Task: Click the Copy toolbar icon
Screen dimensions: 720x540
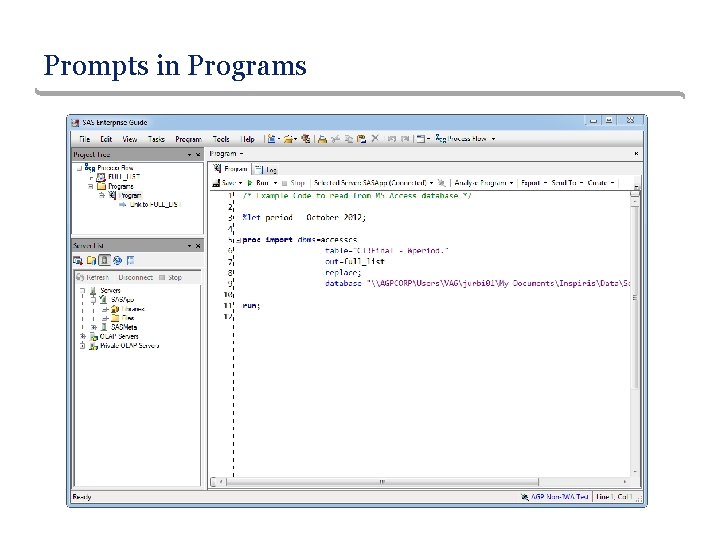Action: [x=349, y=139]
